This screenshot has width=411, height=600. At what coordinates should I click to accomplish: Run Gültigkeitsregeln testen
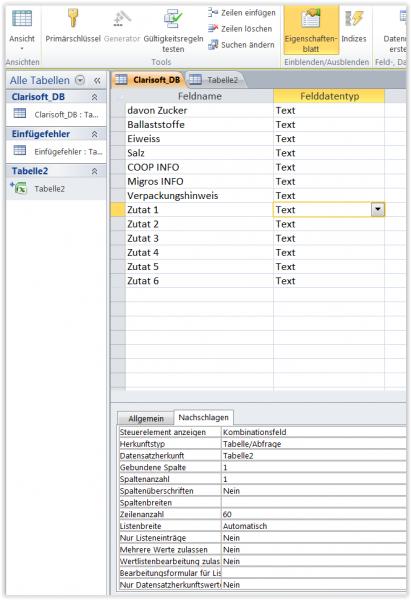pos(173,30)
